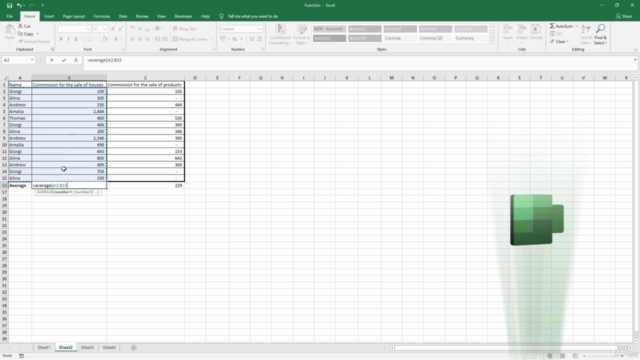Open Conditional Formatting menu
The width and height of the screenshot is (640, 360).
coord(280,34)
